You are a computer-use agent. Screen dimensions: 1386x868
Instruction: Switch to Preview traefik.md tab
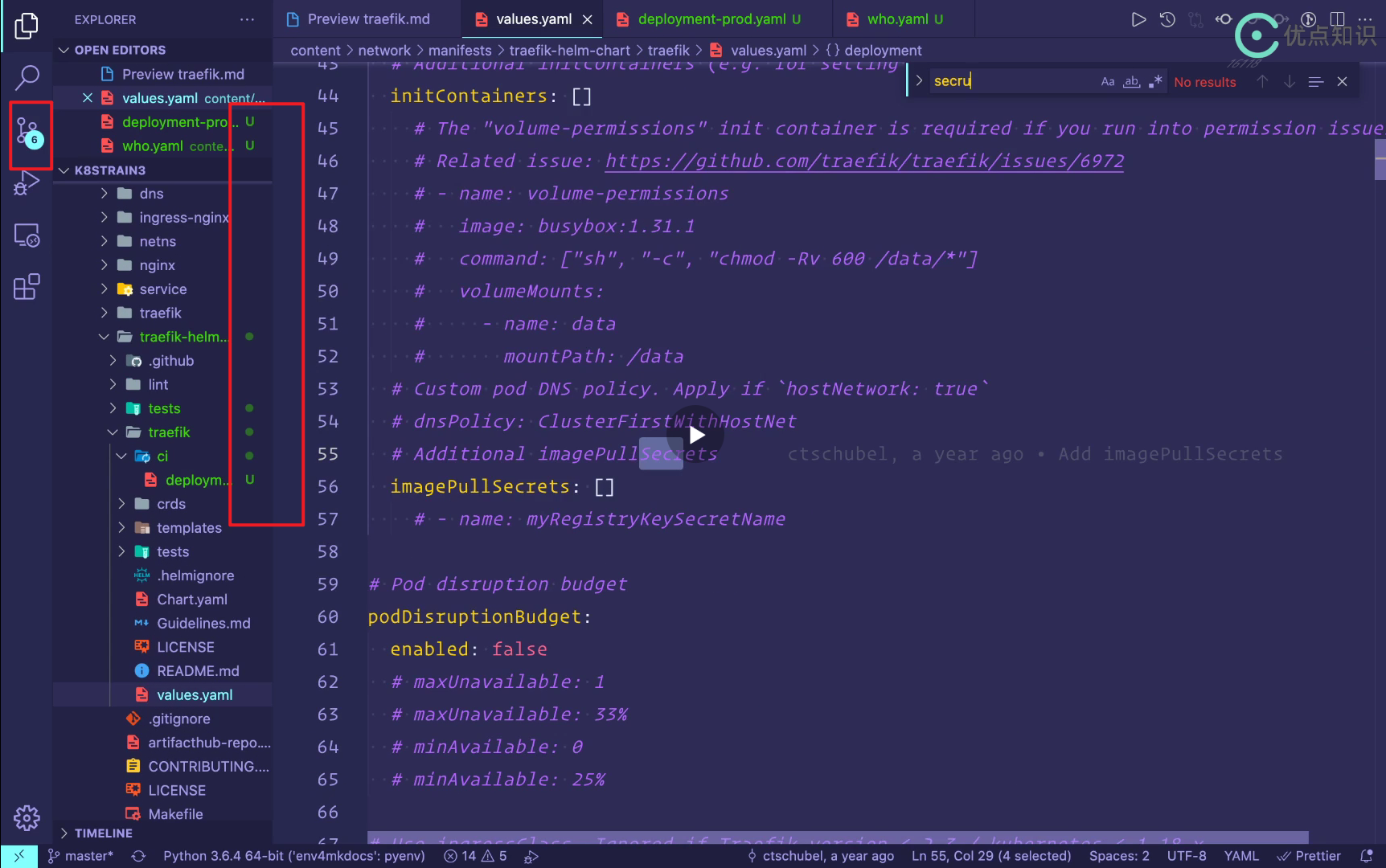[x=367, y=19]
